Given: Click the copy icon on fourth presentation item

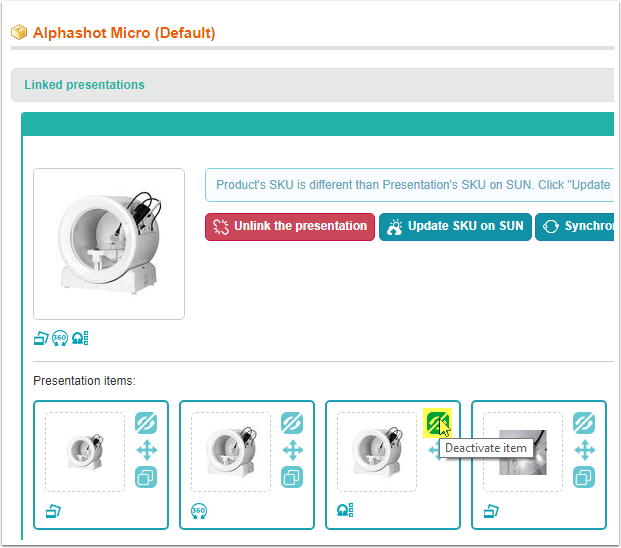Looking at the screenshot, I should click(584, 477).
